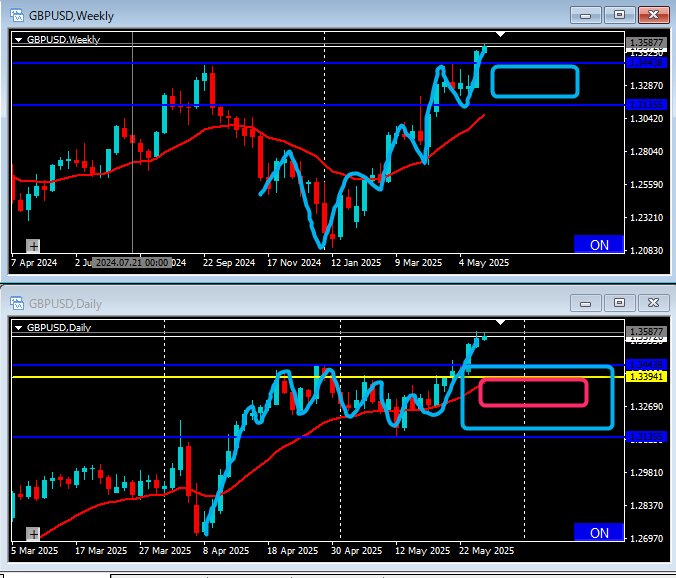This screenshot has height=578, width=676.
Task: Click the 1.32870 price on Weekly scale
Action: (646, 85)
